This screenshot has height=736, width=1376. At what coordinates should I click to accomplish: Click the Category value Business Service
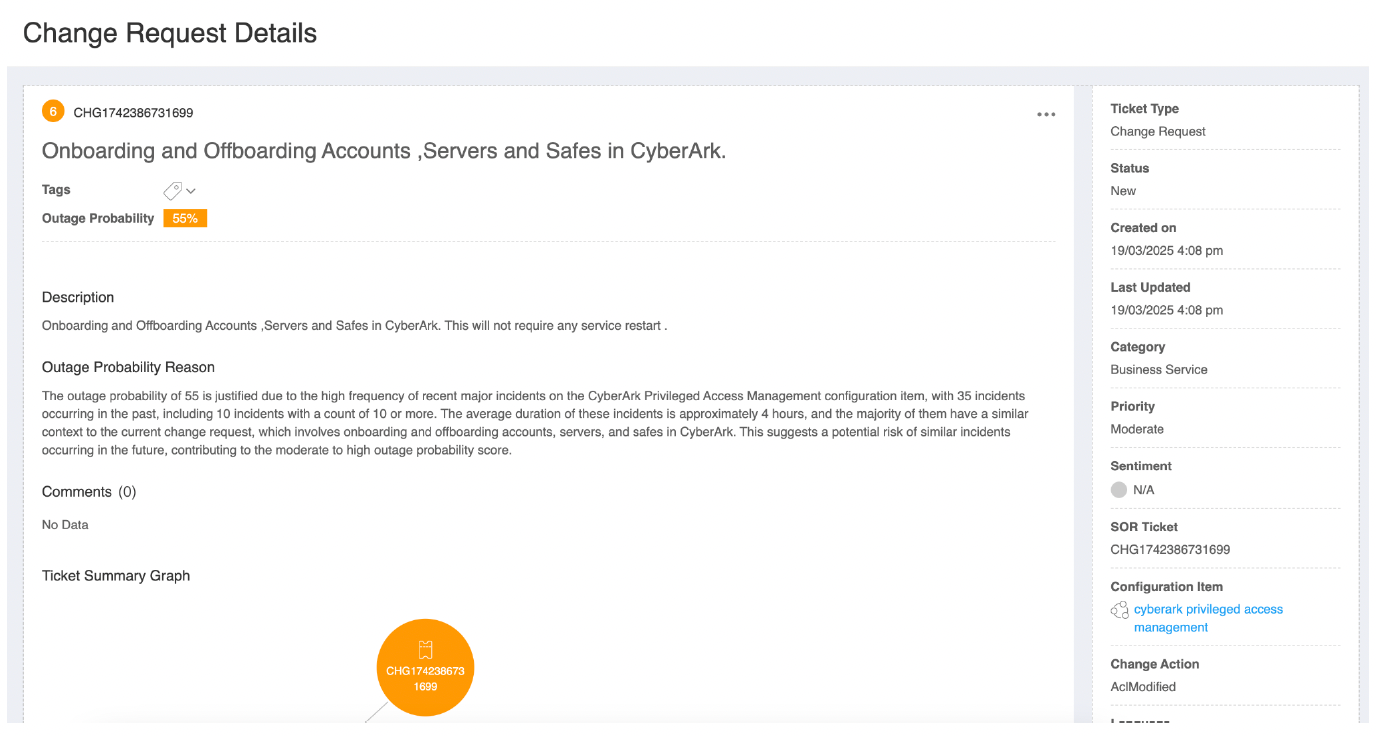click(1158, 369)
